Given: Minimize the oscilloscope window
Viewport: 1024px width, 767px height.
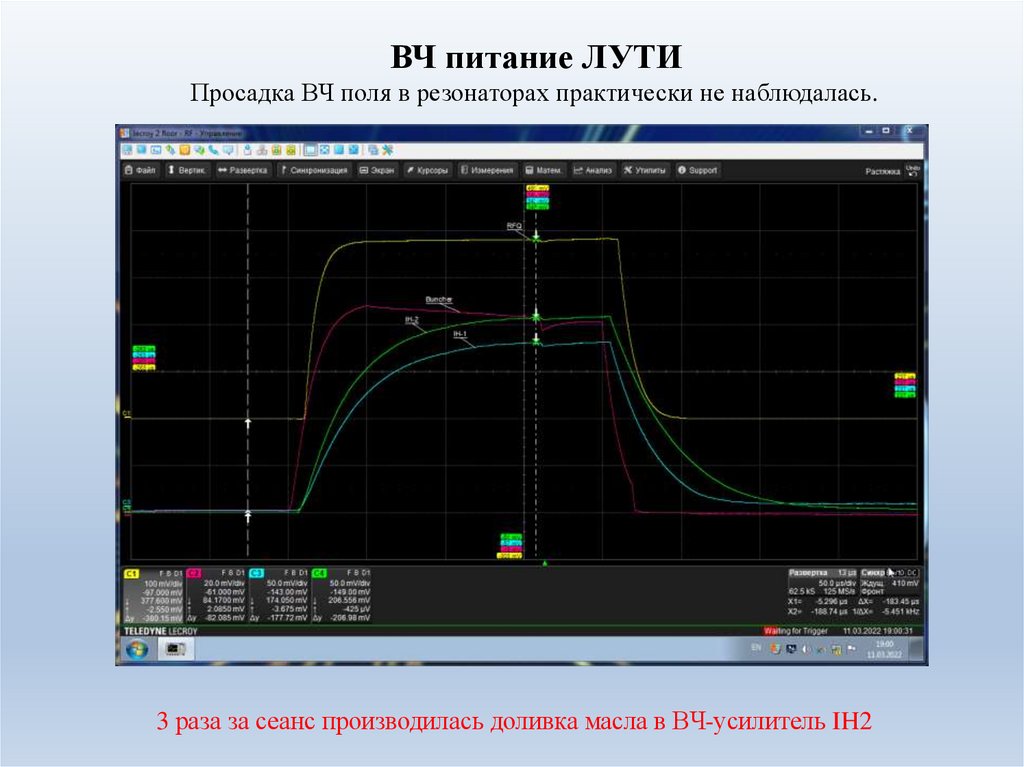Looking at the screenshot, I should [869, 131].
